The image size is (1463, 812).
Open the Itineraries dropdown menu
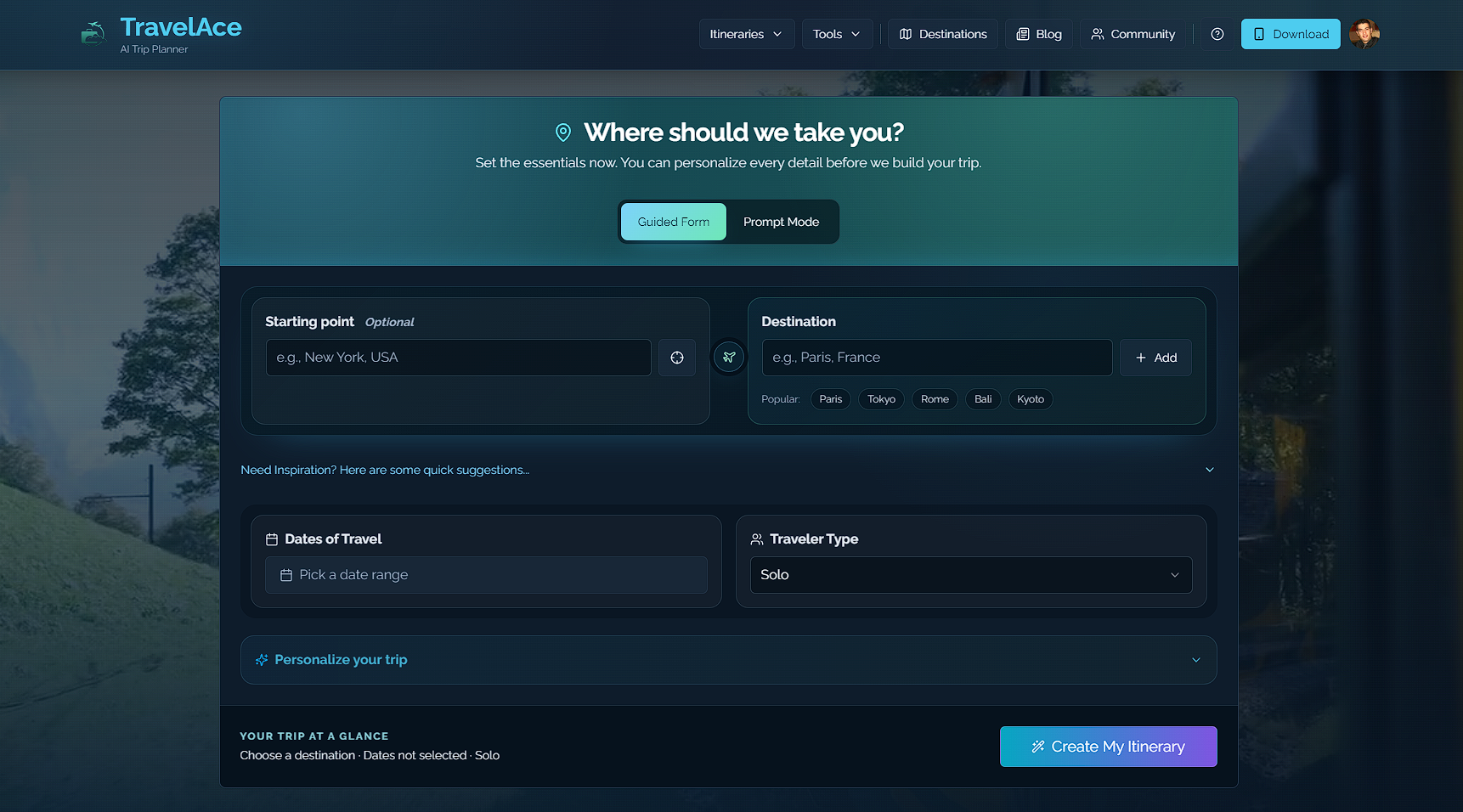[746, 34]
